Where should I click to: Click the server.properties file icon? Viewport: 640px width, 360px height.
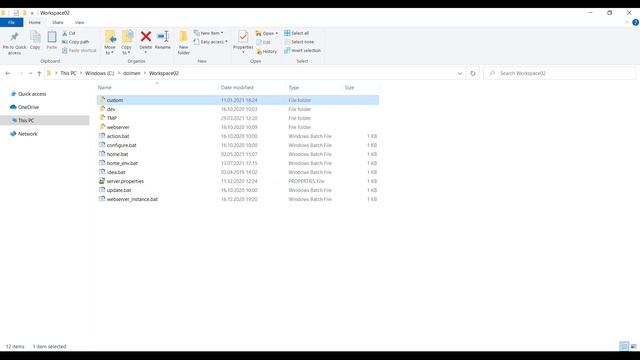102,181
